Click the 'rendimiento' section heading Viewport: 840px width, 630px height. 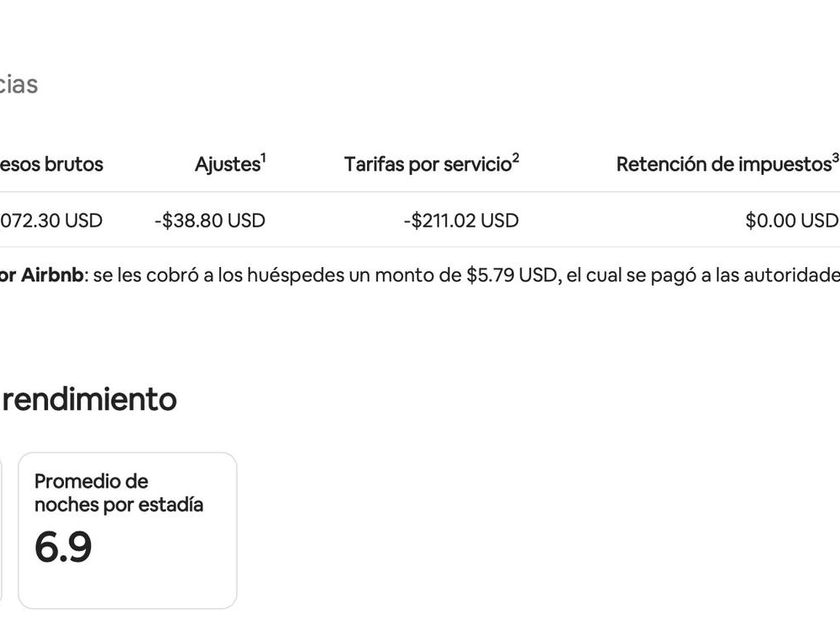[88, 400]
